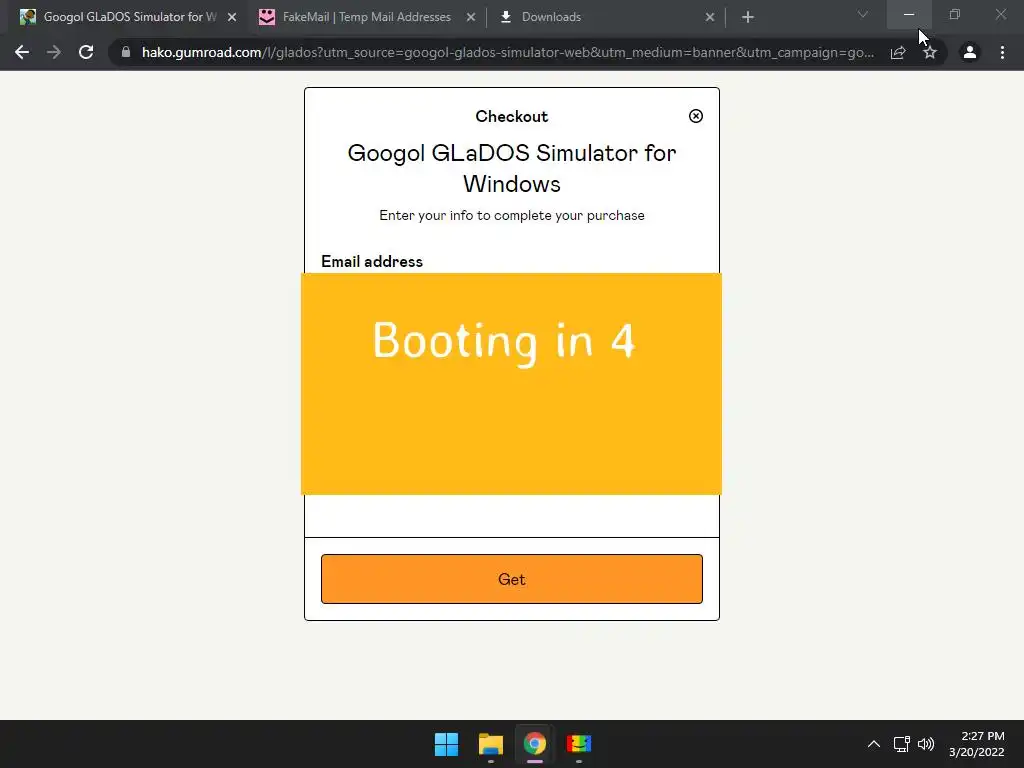
Task: Click the Email address label
Action: 372,261
